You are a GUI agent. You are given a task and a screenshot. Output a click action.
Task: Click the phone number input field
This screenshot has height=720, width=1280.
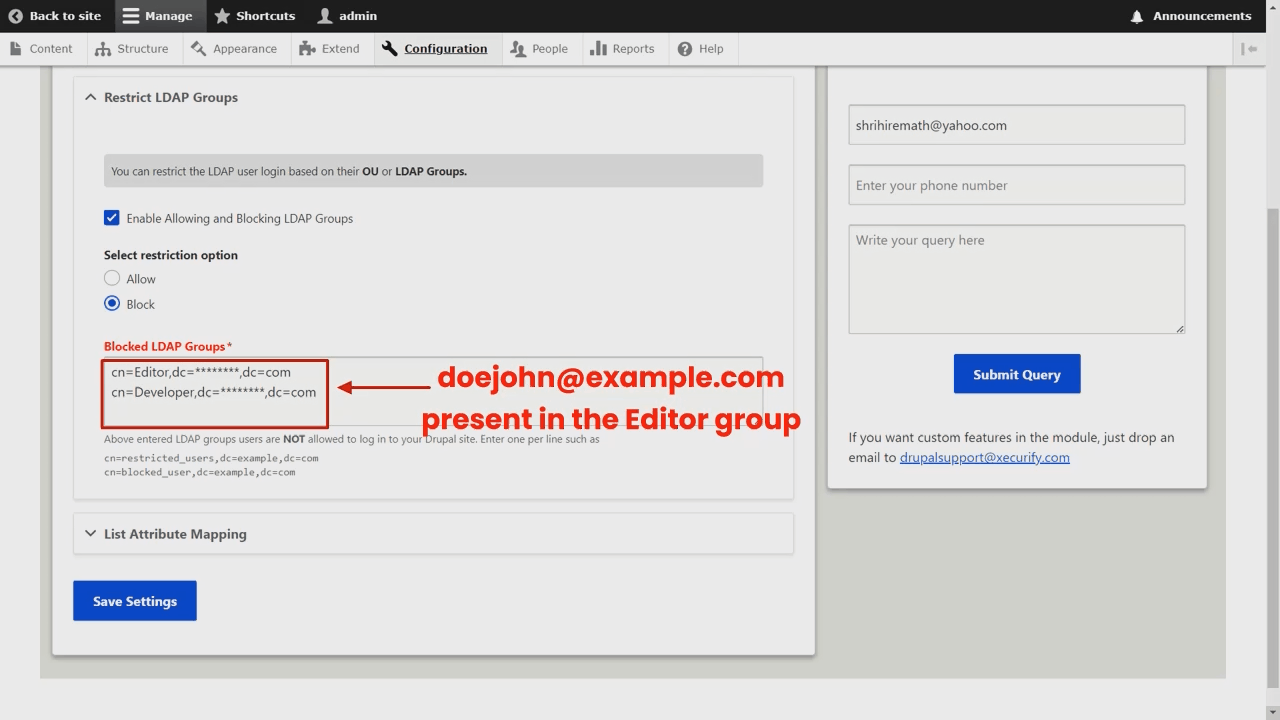pos(1016,185)
